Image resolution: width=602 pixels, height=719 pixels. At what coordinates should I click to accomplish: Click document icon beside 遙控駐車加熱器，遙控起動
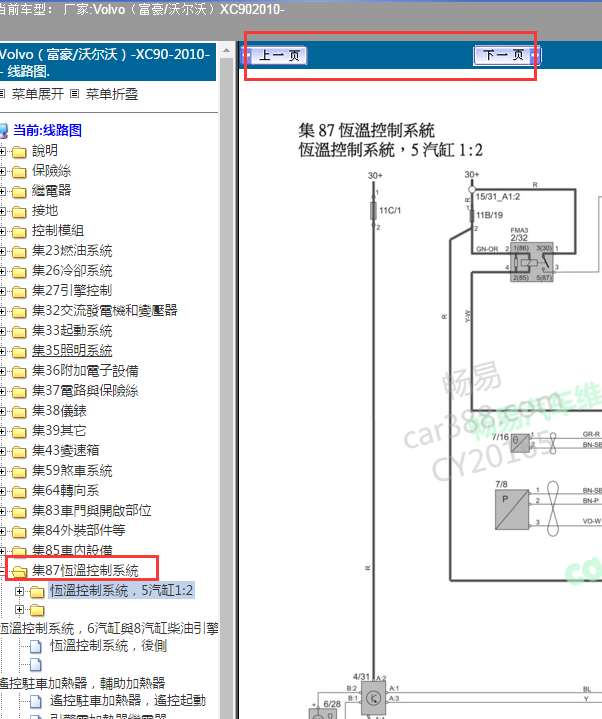tap(36, 702)
